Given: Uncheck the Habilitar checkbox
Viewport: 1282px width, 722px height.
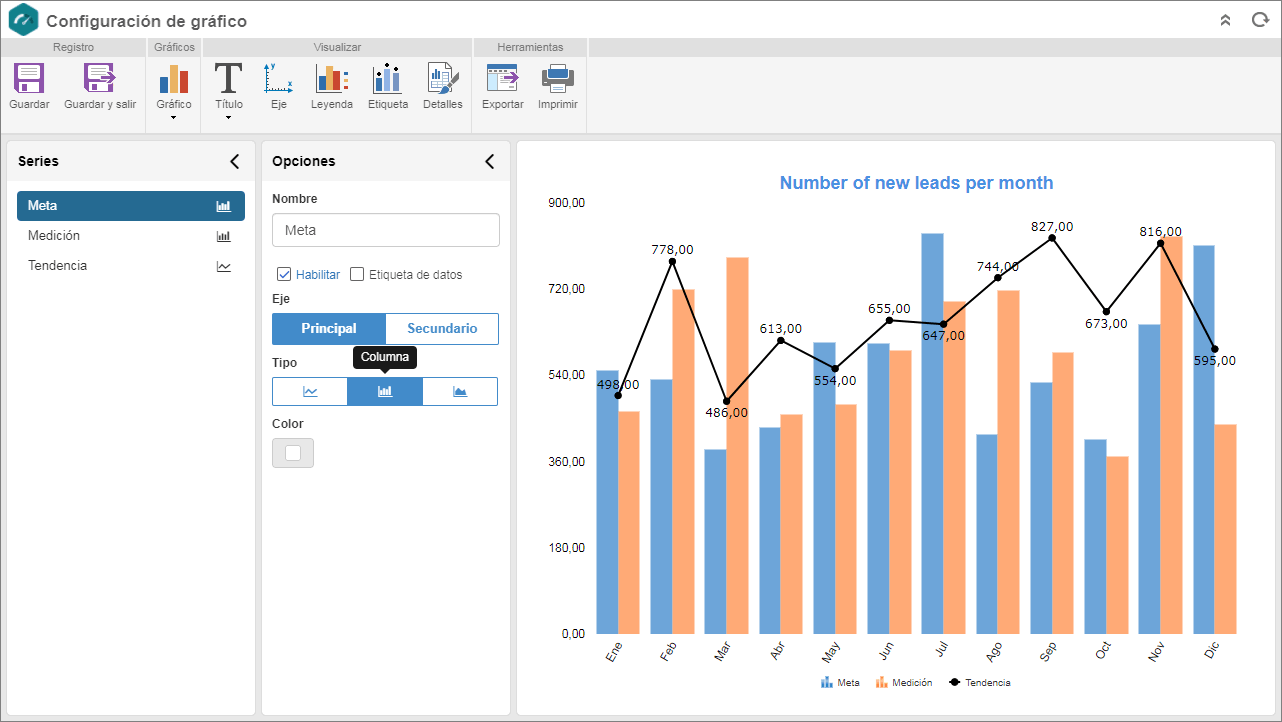Looking at the screenshot, I should click(284, 274).
